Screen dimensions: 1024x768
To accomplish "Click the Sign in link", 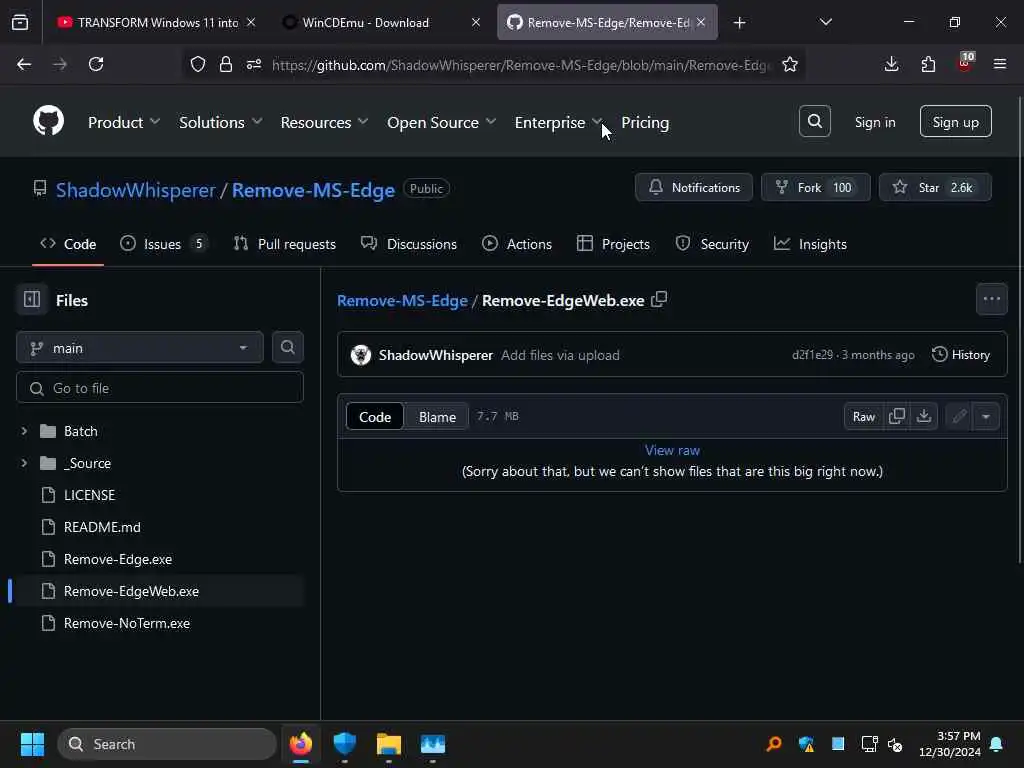I will tap(874, 122).
